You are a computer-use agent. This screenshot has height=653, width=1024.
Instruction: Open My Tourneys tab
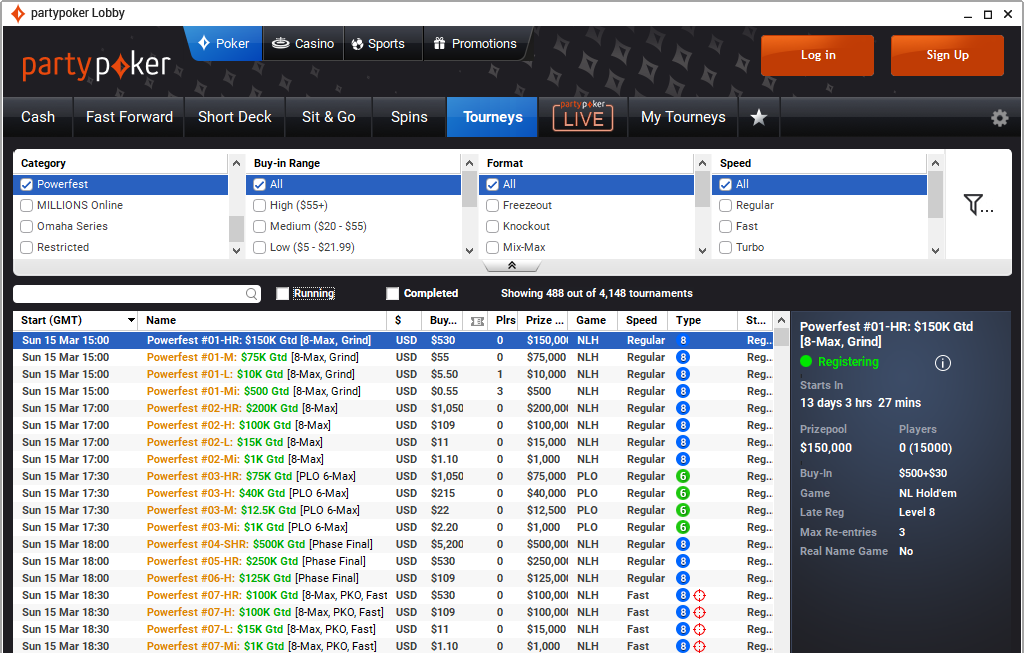click(x=683, y=117)
